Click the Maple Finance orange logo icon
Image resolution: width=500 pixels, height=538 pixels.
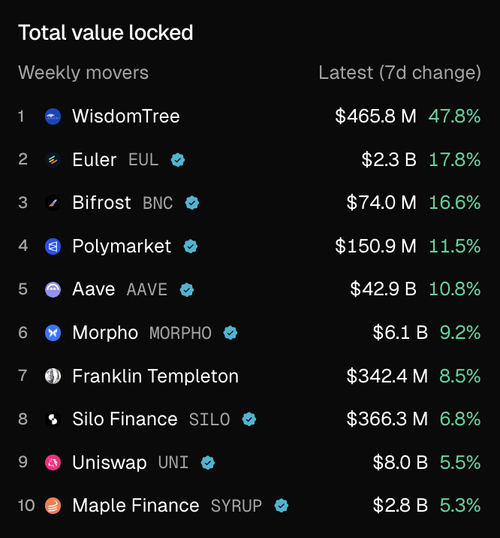click(x=53, y=506)
